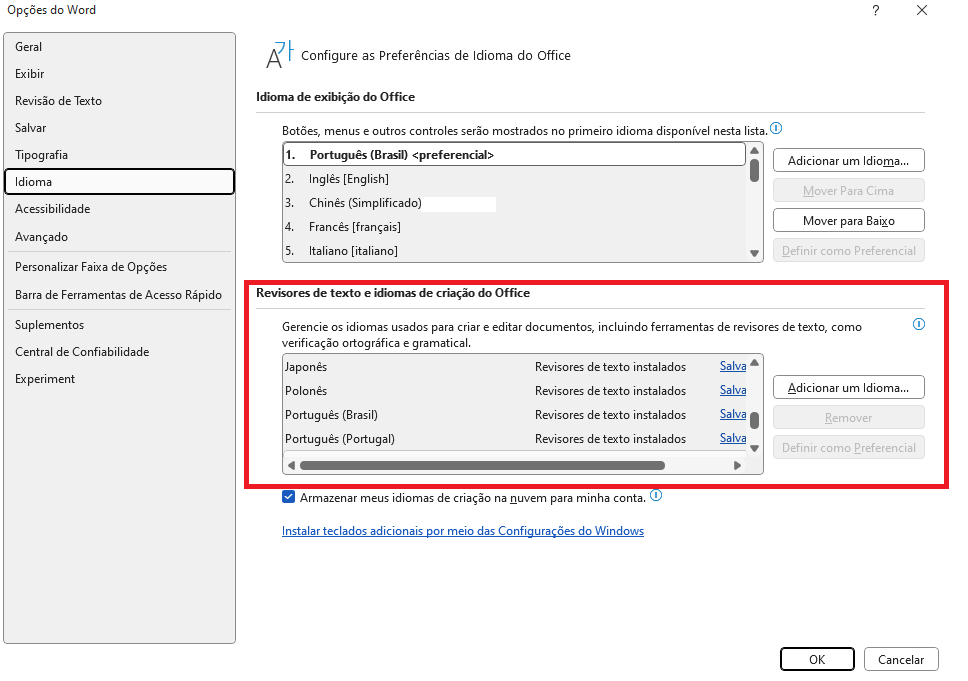The width and height of the screenshot is (968, 681).
Task: Click Adicionar um Idioma for authoring languages
Action: pos(848,388)
